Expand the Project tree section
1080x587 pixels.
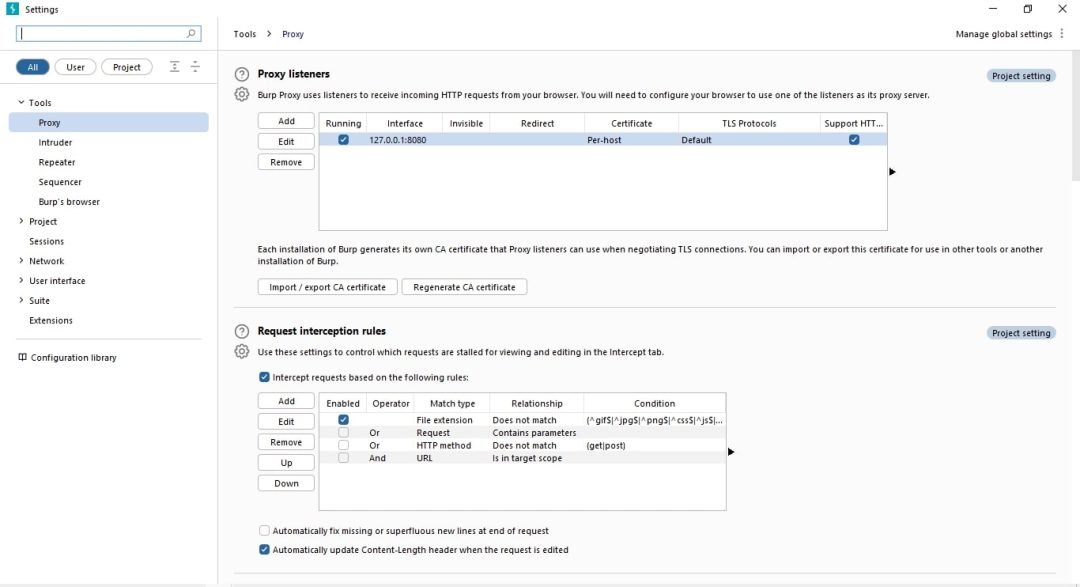click(21, 222)
